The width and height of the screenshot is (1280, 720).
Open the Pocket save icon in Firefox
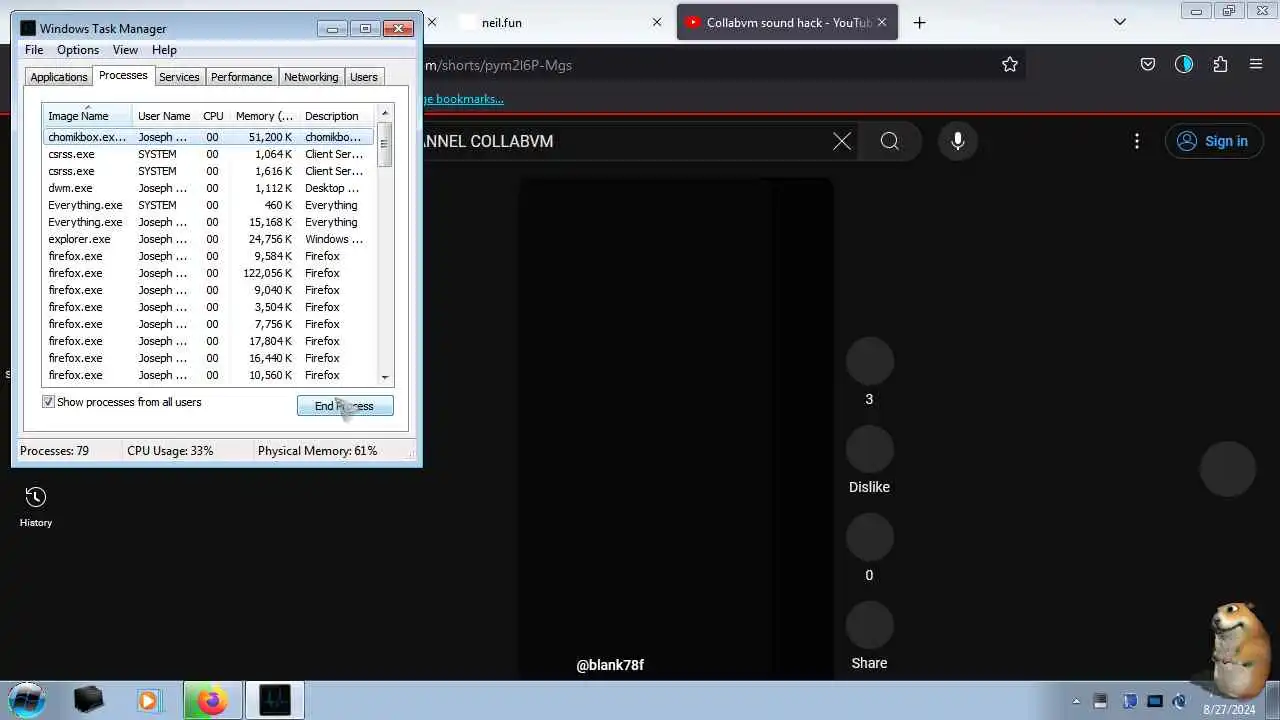pyautogui.click(x=1148, y=65)
